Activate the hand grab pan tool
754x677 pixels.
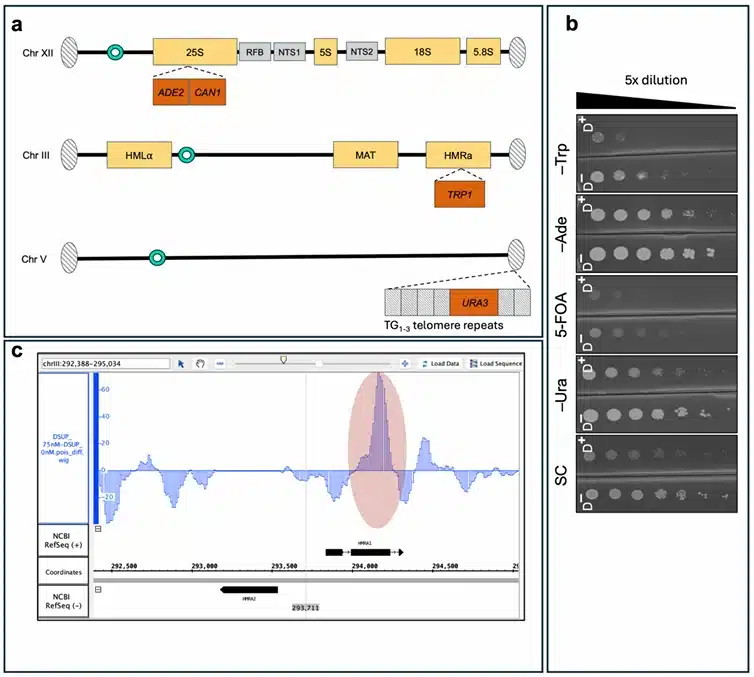point(200,364)
